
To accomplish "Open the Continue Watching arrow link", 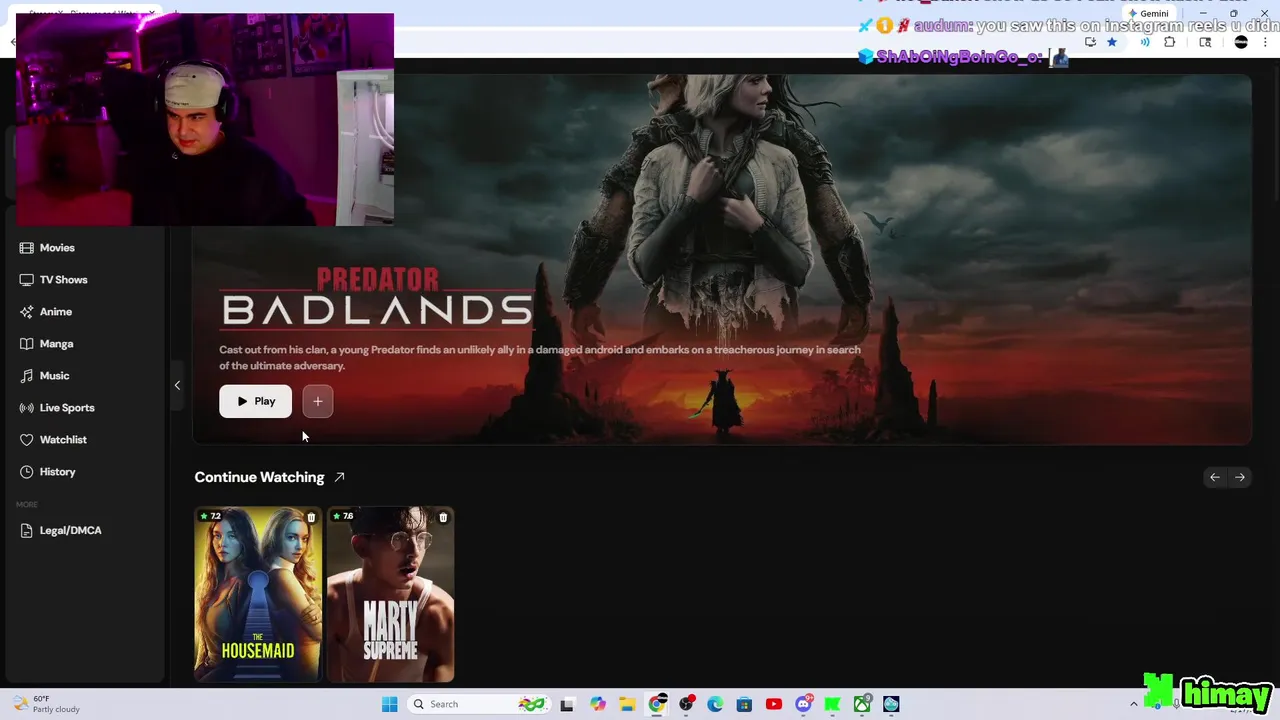I will pos(339,477).
